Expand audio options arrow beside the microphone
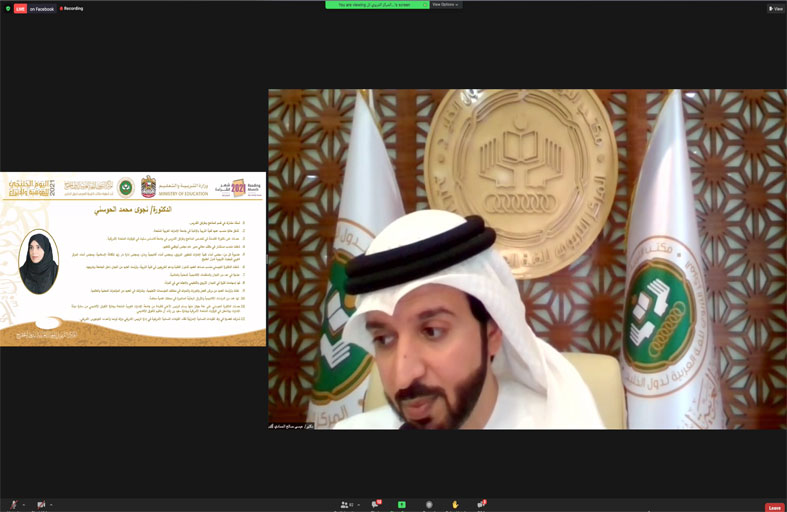This screenshot has height=512, width=787. tap(24, 505)
